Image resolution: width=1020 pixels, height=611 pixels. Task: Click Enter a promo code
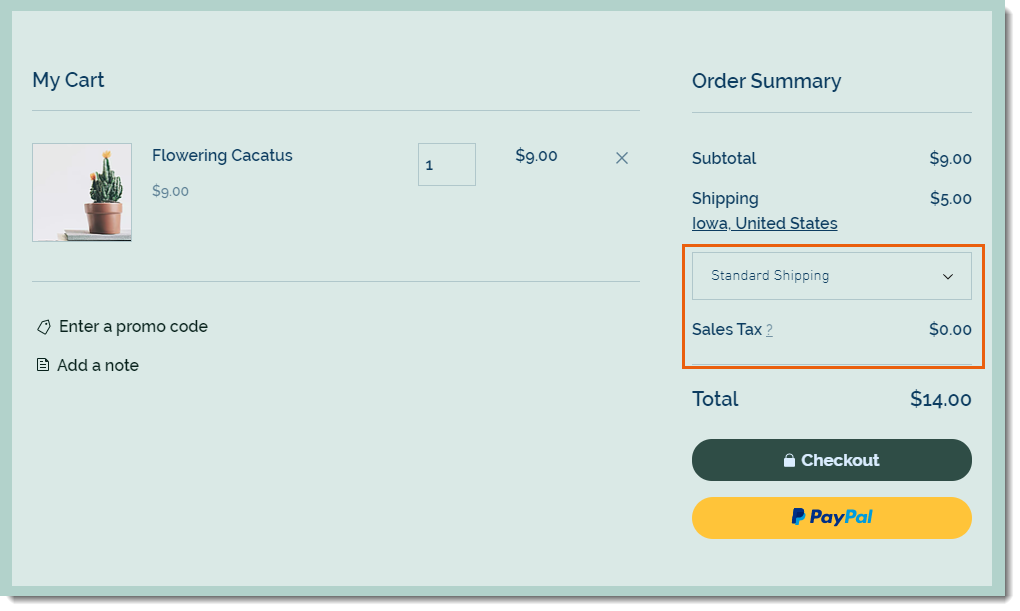coord(133,327)
